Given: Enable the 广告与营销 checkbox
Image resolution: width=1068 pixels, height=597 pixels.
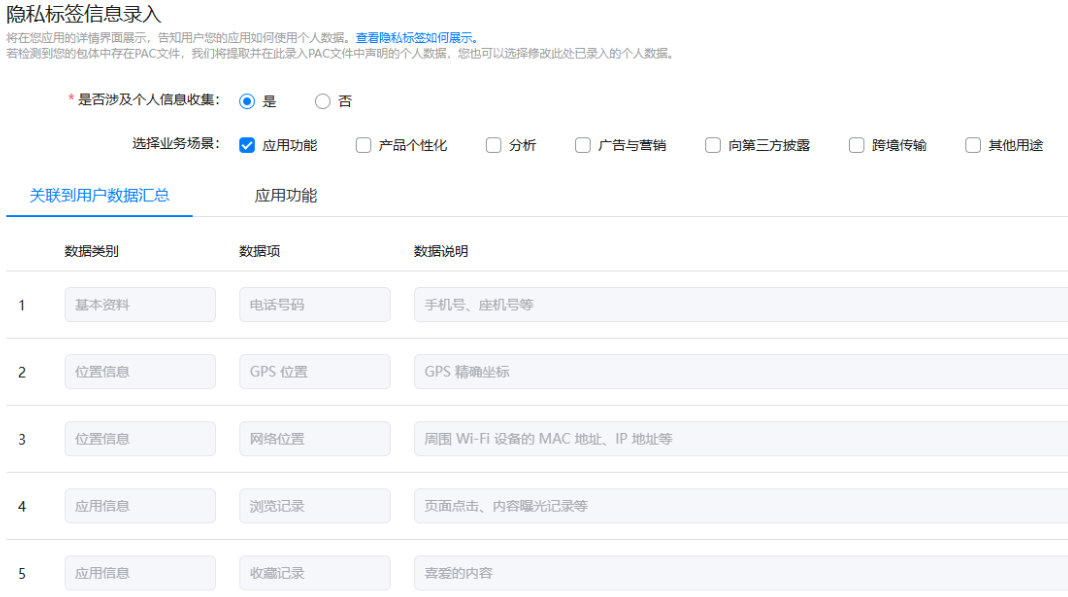Looking at the screenshot, I should point(582,144).
